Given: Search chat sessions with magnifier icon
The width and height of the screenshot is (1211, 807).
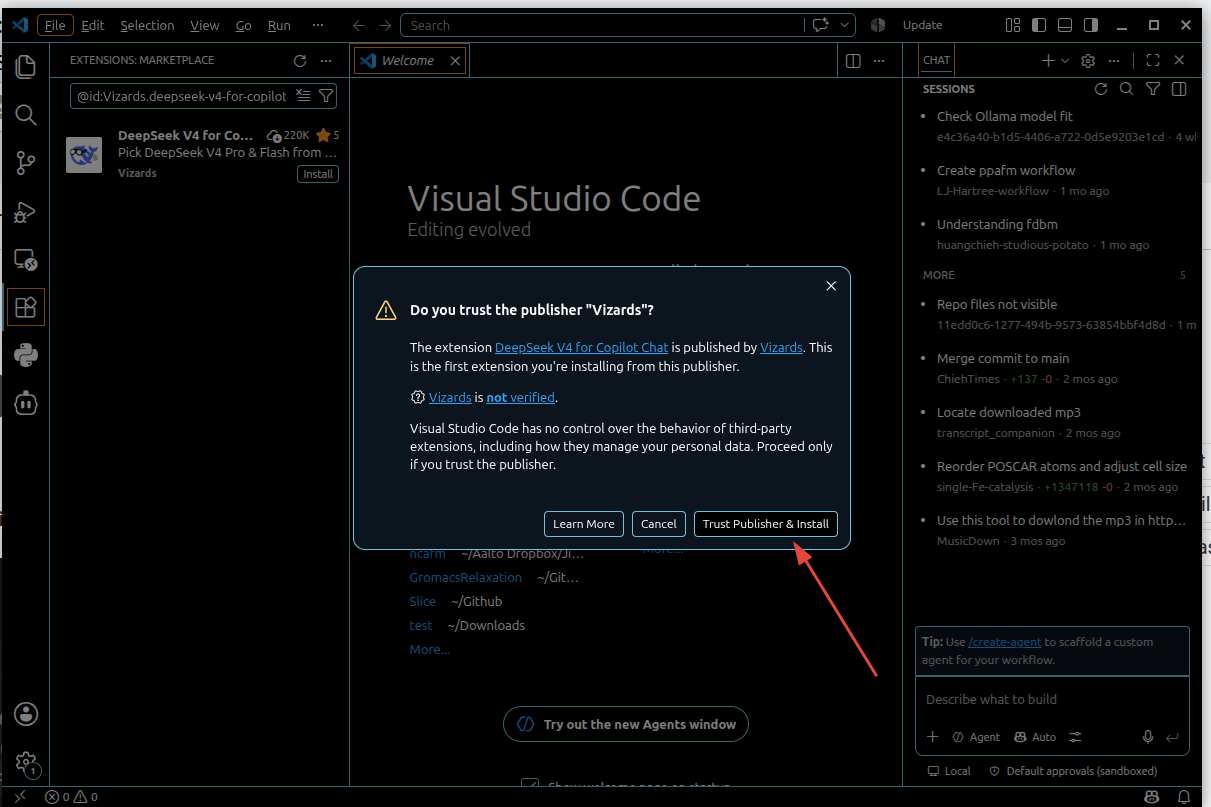Looking at the screenshot, I should pyautogui.click(x=1127, y=89).
